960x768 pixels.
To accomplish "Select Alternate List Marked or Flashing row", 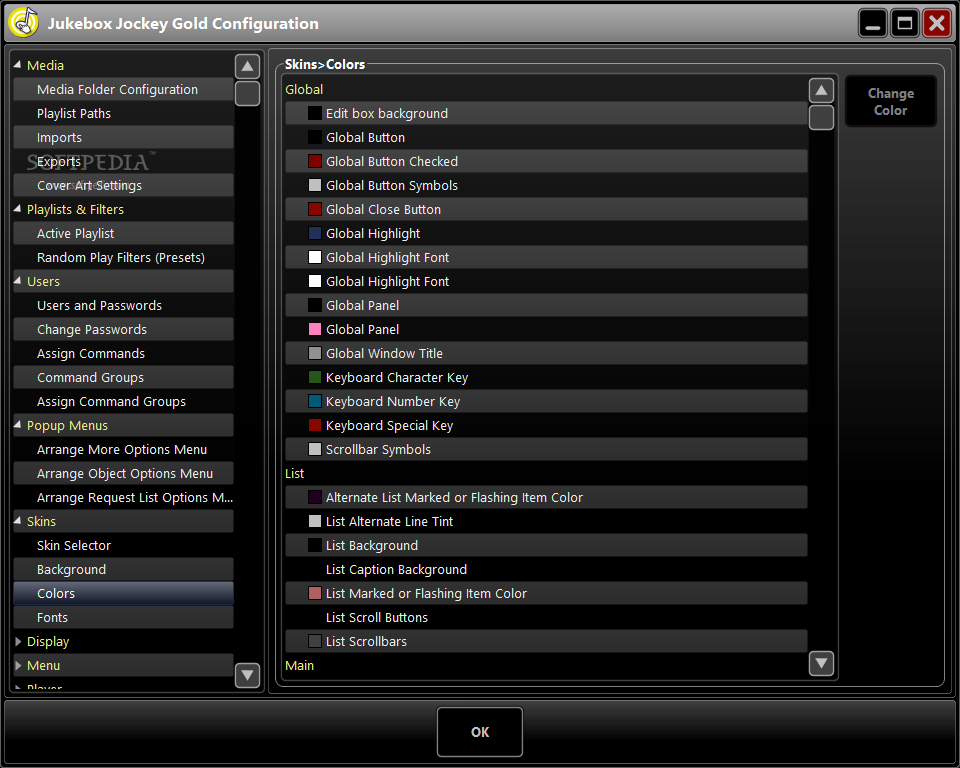I will (x=546, y=497).
